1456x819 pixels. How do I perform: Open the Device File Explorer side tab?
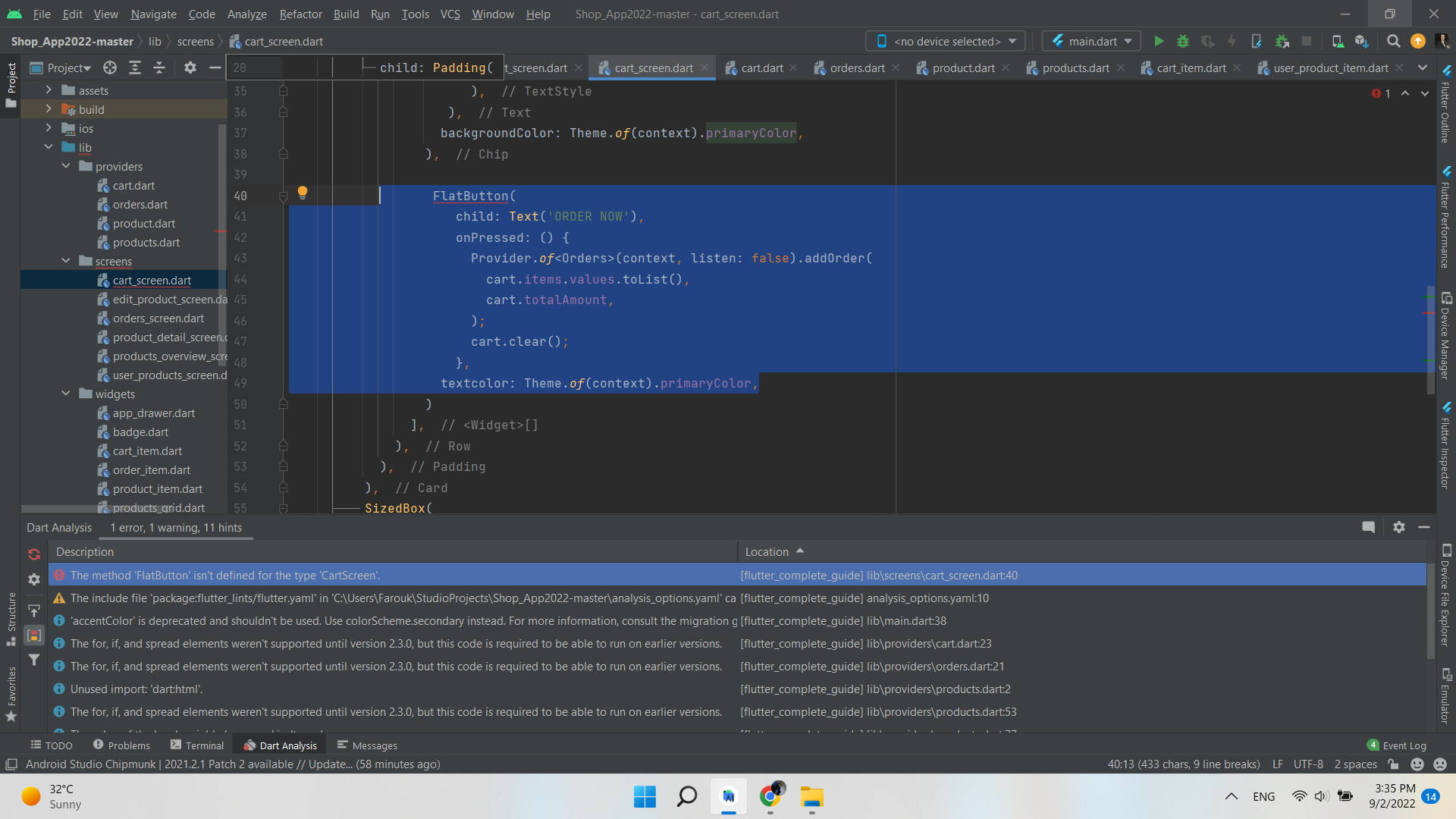point(1446,596)
